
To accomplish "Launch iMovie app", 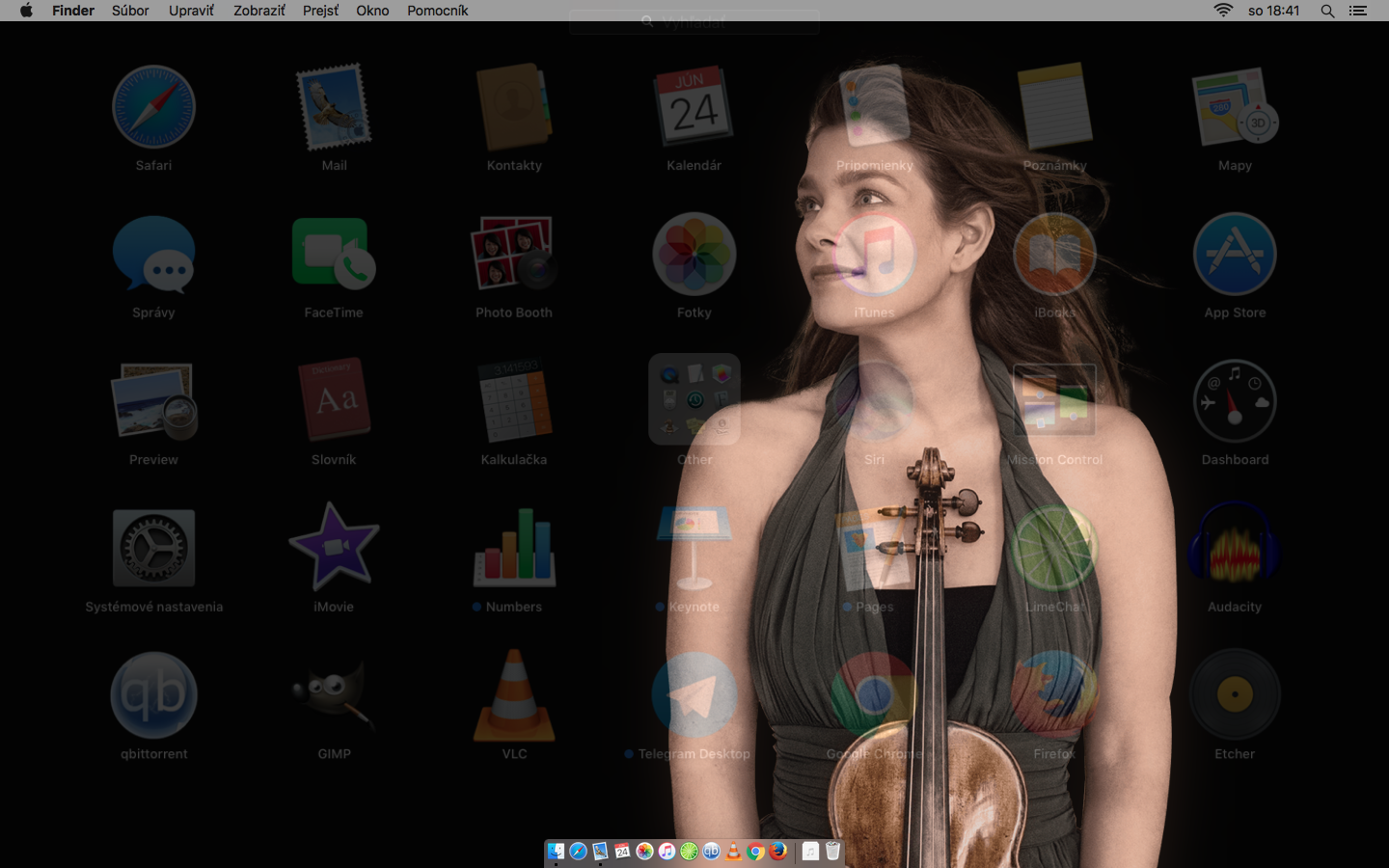I will (x=334, y=549).
